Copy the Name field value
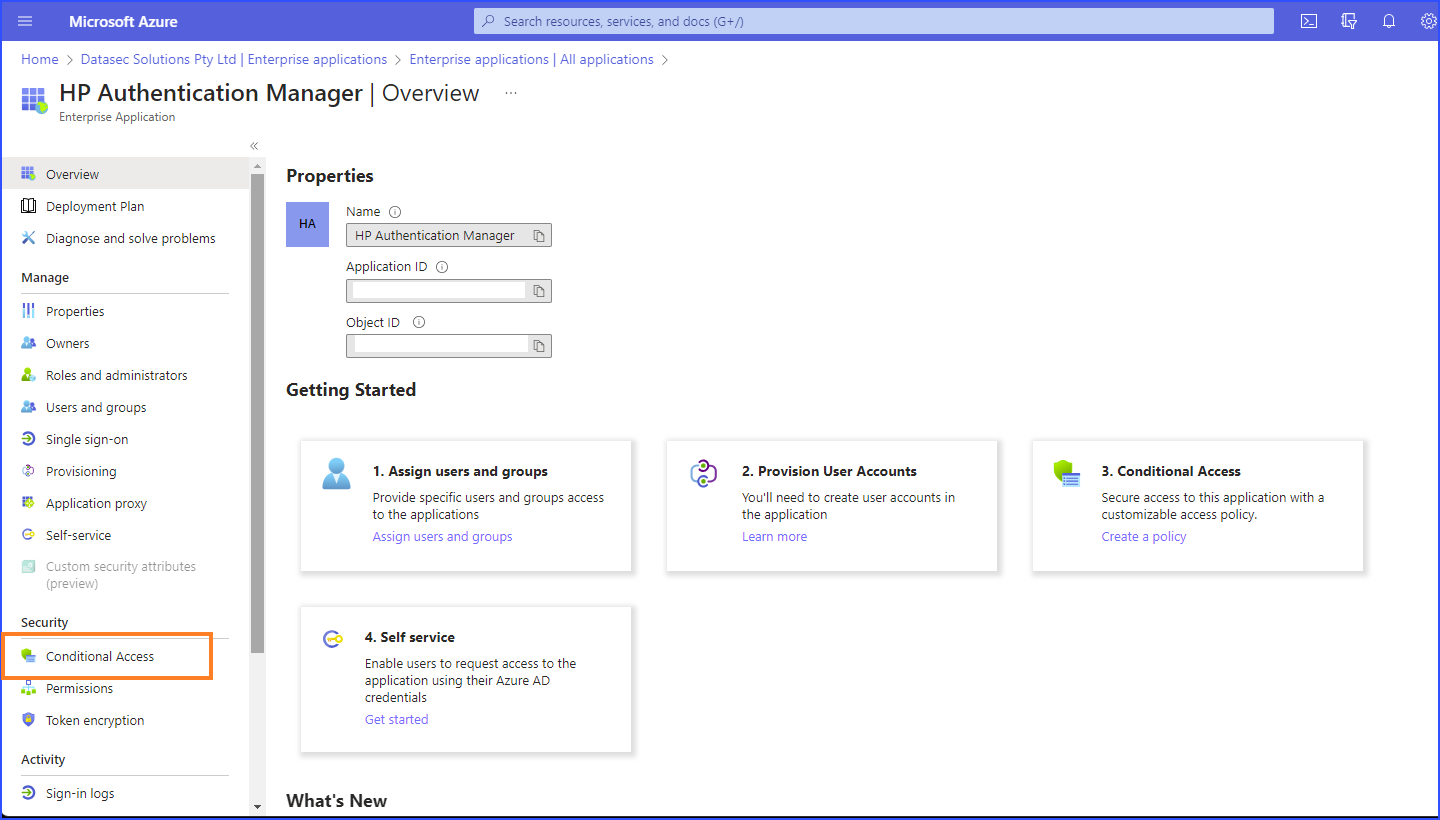The height and width of the screenshot is (820, 1440). [538, 236]
